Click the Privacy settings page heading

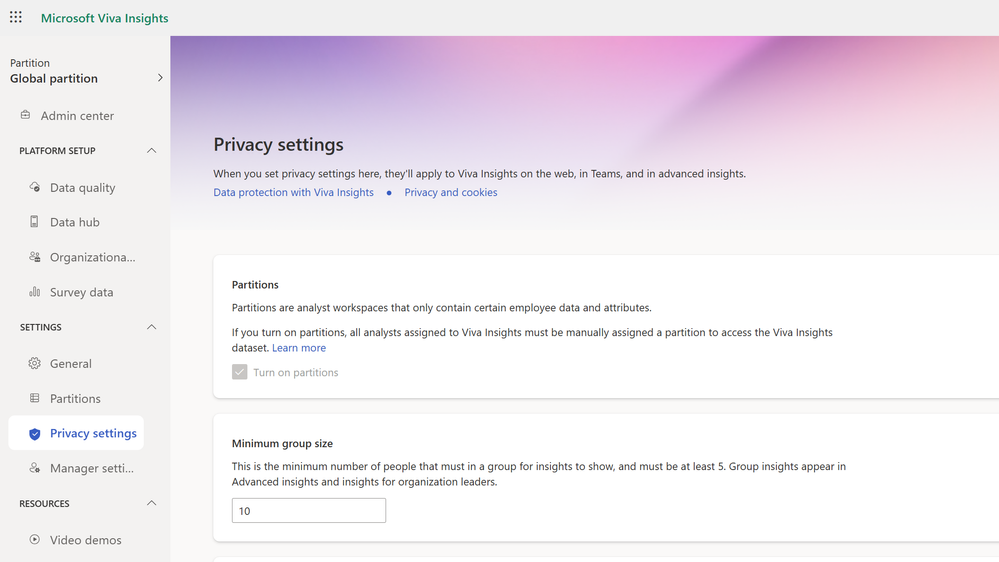pyautogui.click(x=278, y=145)
